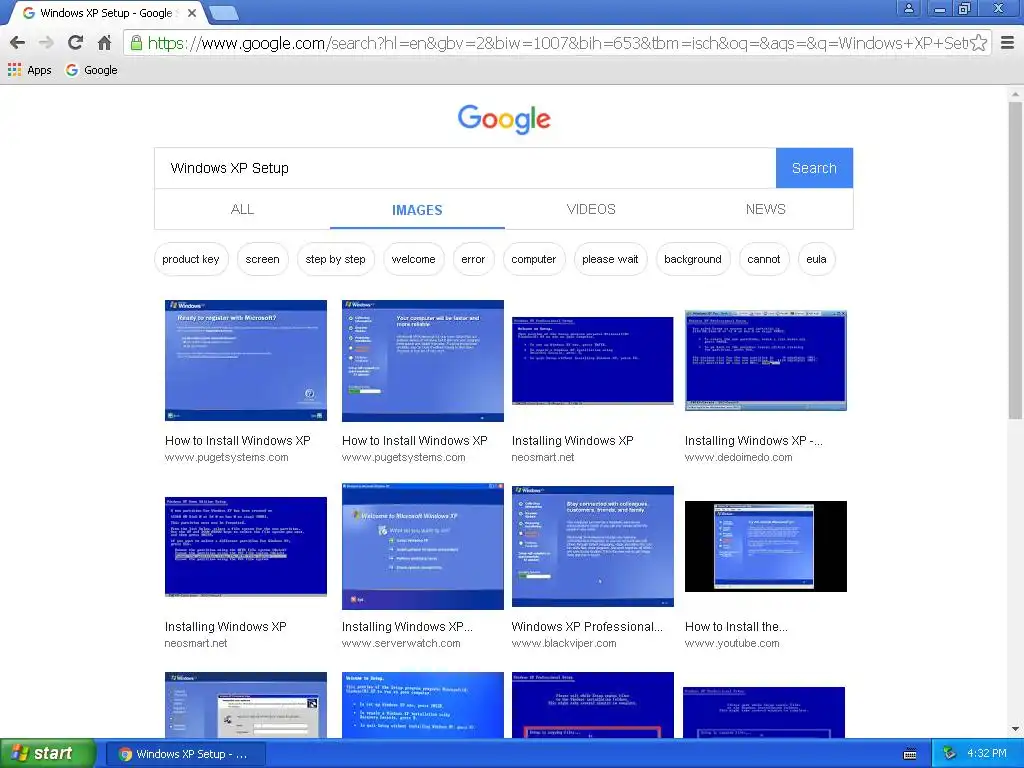This screenshot has height=768, width=1024.
Task: Filter by the background chip
Action: pyautogui.click(x=693, y=259)
